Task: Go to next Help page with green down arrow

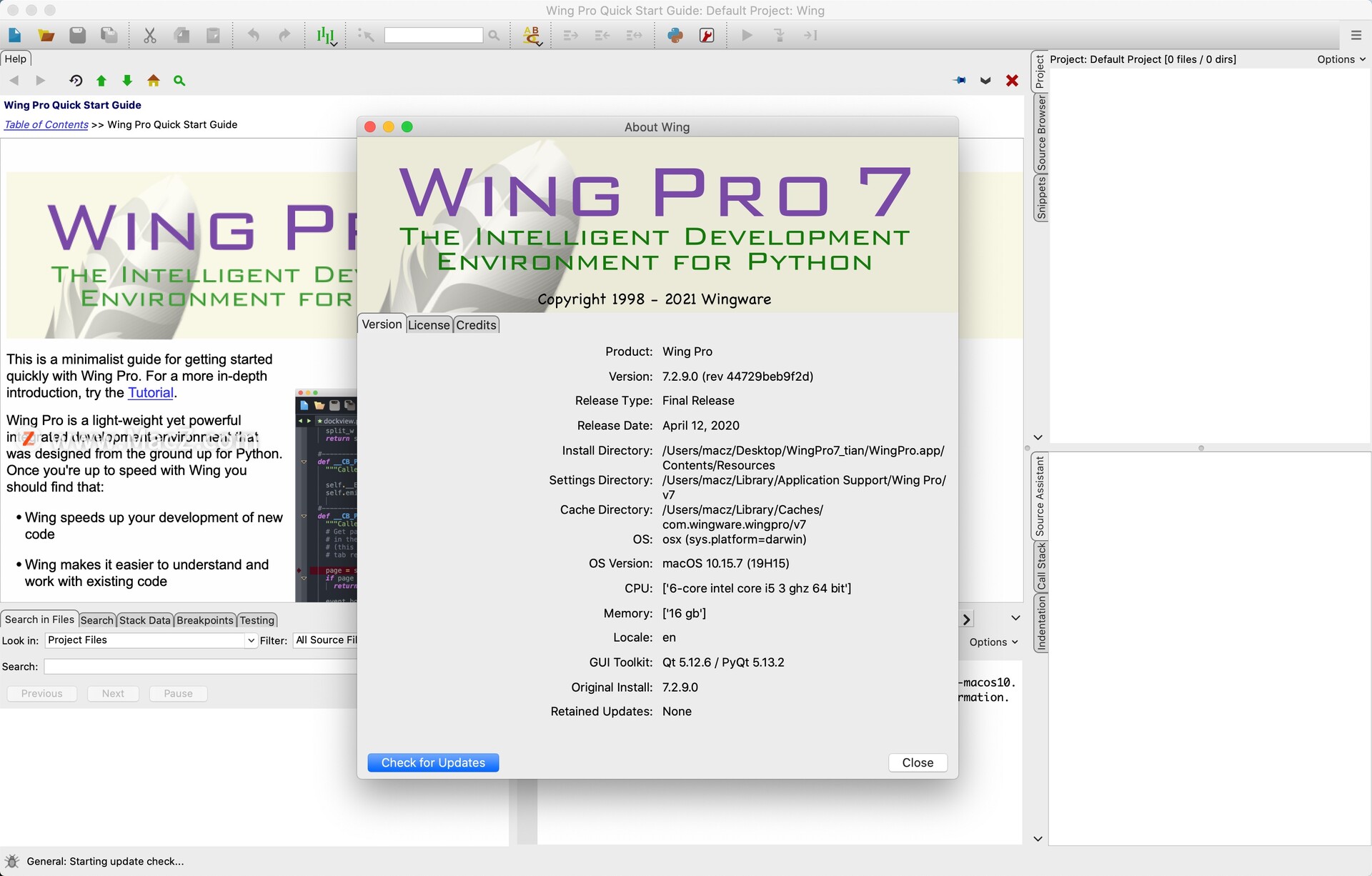Action: (x=127, y=81)
